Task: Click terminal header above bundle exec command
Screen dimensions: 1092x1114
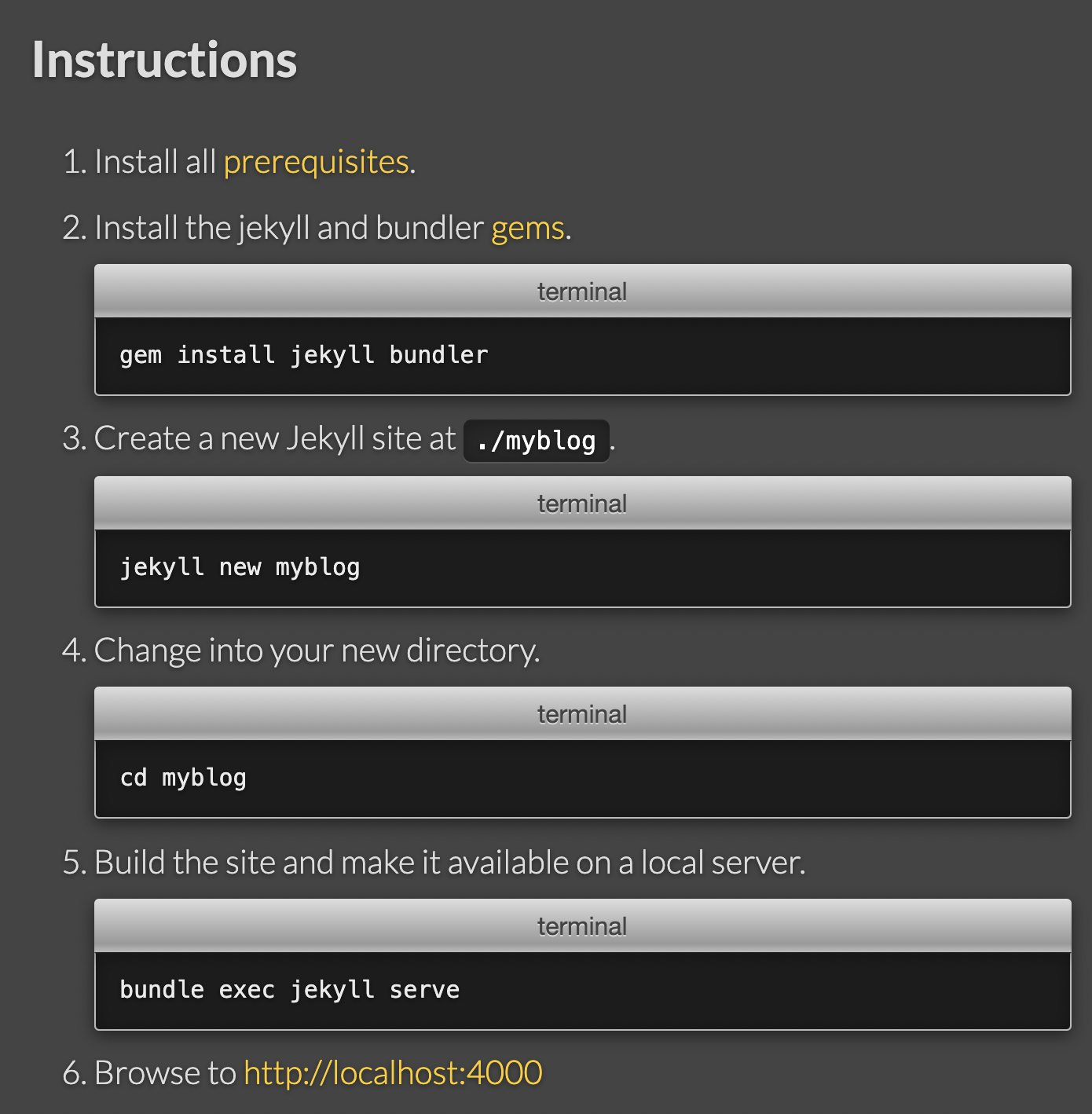Action: [x=582, y=926]
